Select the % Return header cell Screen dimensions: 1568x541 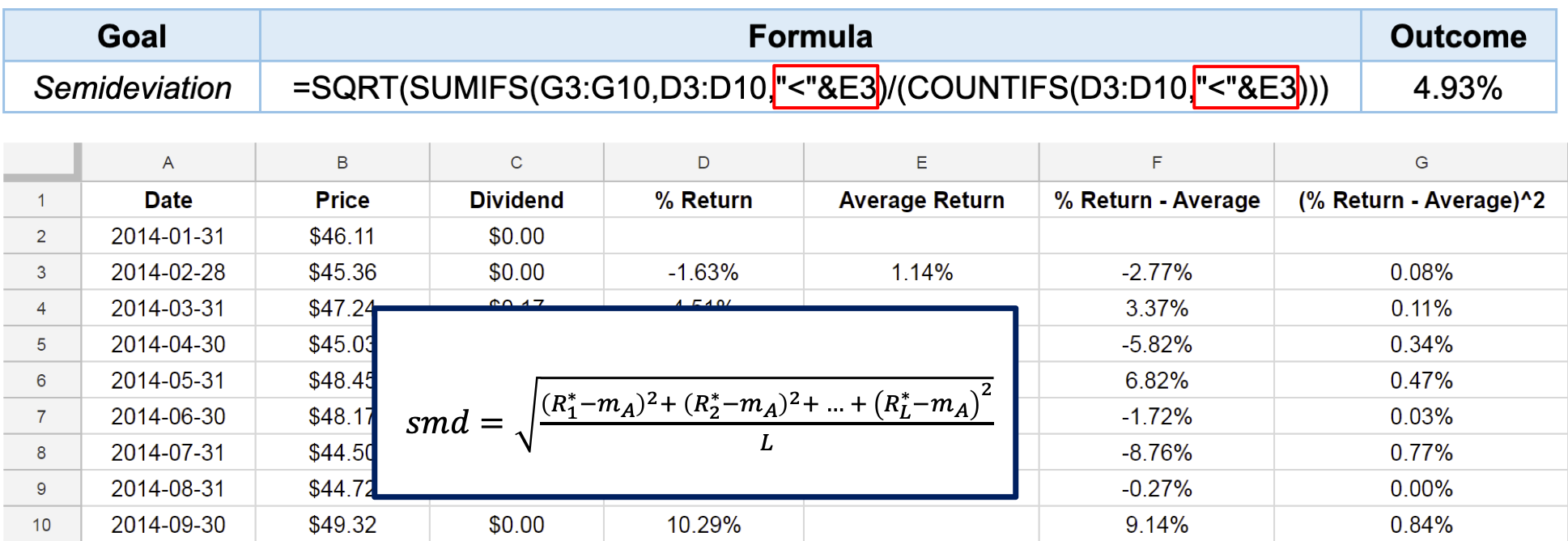tap(703, 200)
